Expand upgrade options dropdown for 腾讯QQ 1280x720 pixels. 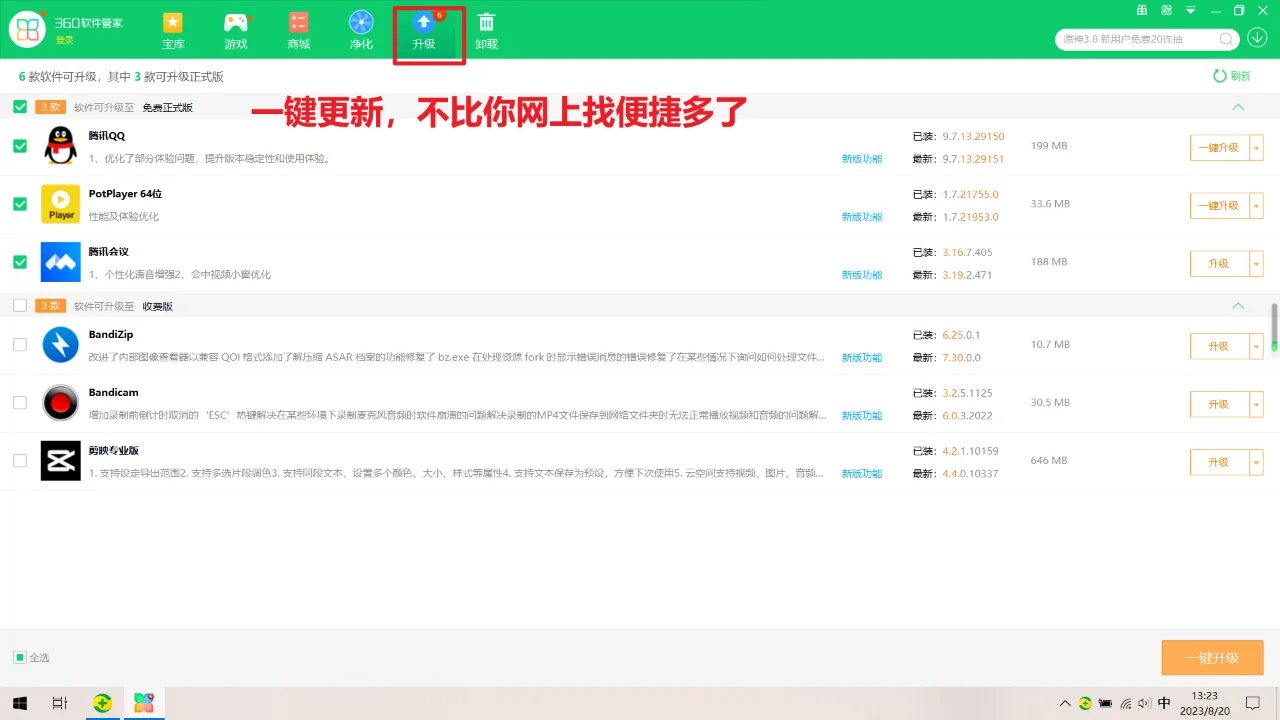(1257, 148)
